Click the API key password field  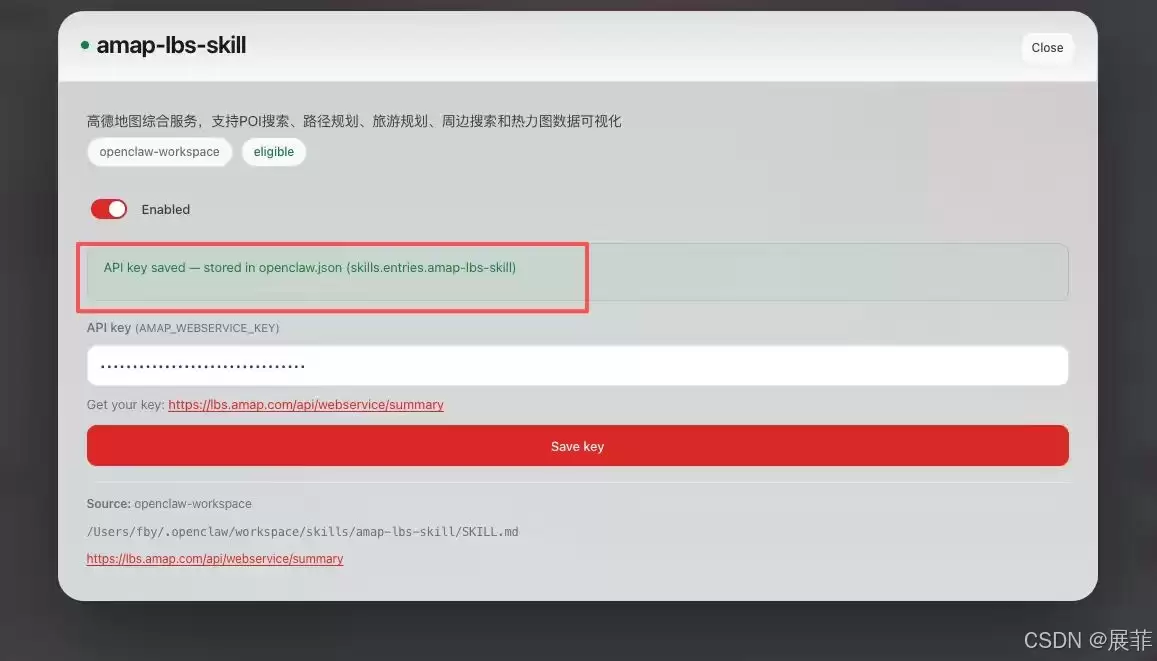[x=577, y=365]
